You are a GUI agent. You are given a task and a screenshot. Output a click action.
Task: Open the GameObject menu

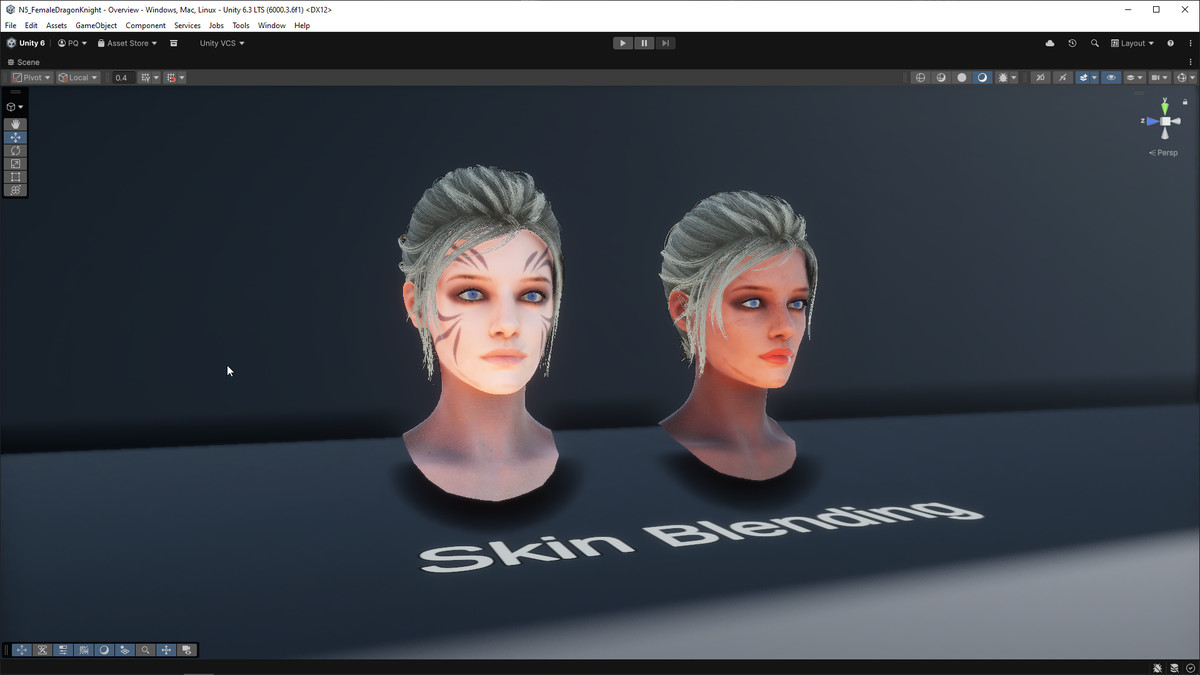[x=96, y=26]
